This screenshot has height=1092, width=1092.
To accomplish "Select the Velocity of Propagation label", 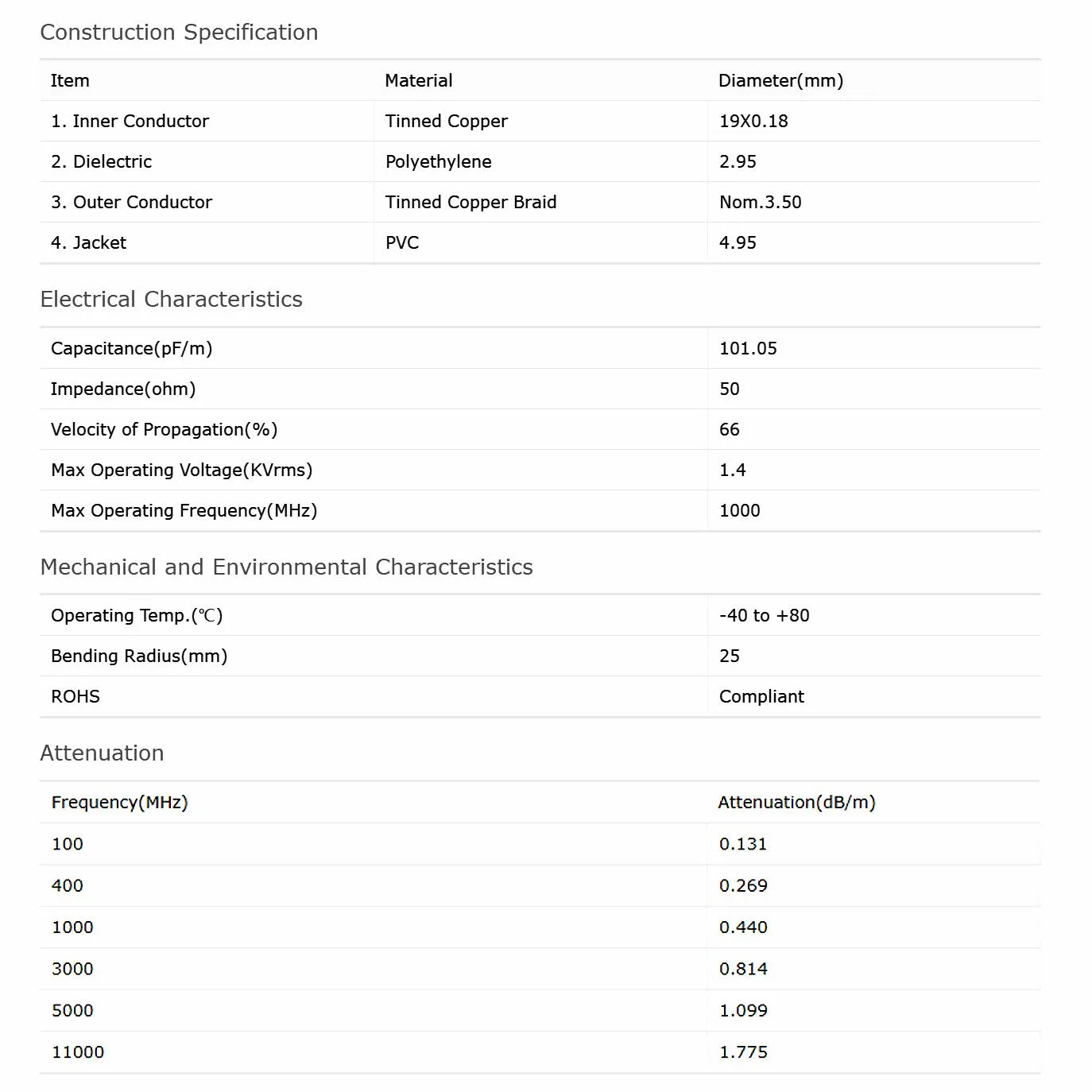I will (164, 430).
